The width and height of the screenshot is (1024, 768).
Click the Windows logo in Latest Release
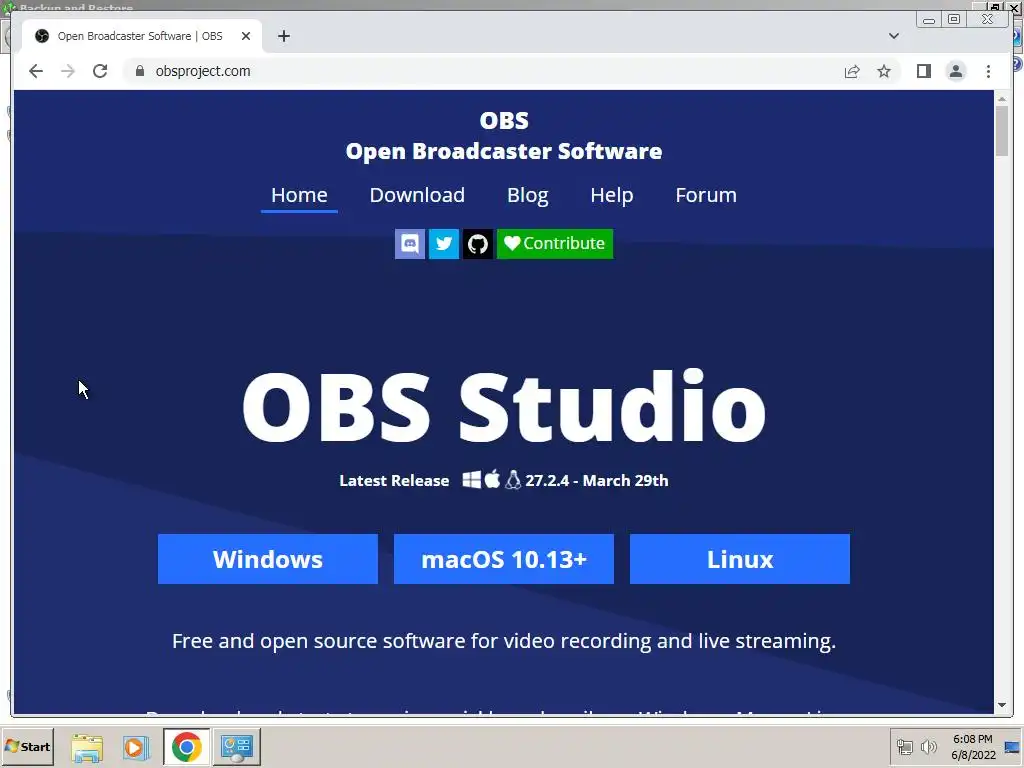pyautogui.click(x=472, y=480)
